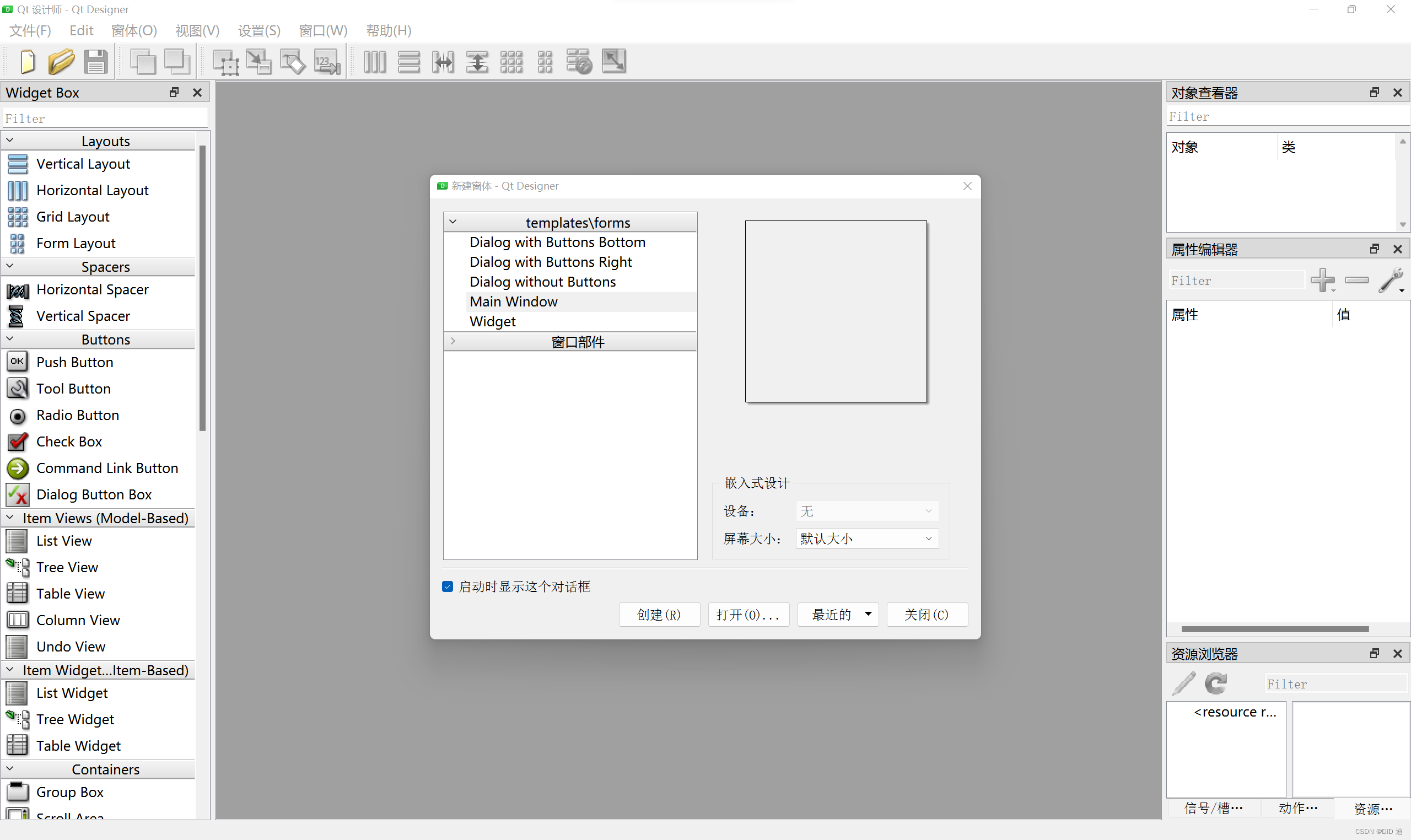Click the Save icon in toolbar
Screen dimensions: 1411x840
click(97, 62)
